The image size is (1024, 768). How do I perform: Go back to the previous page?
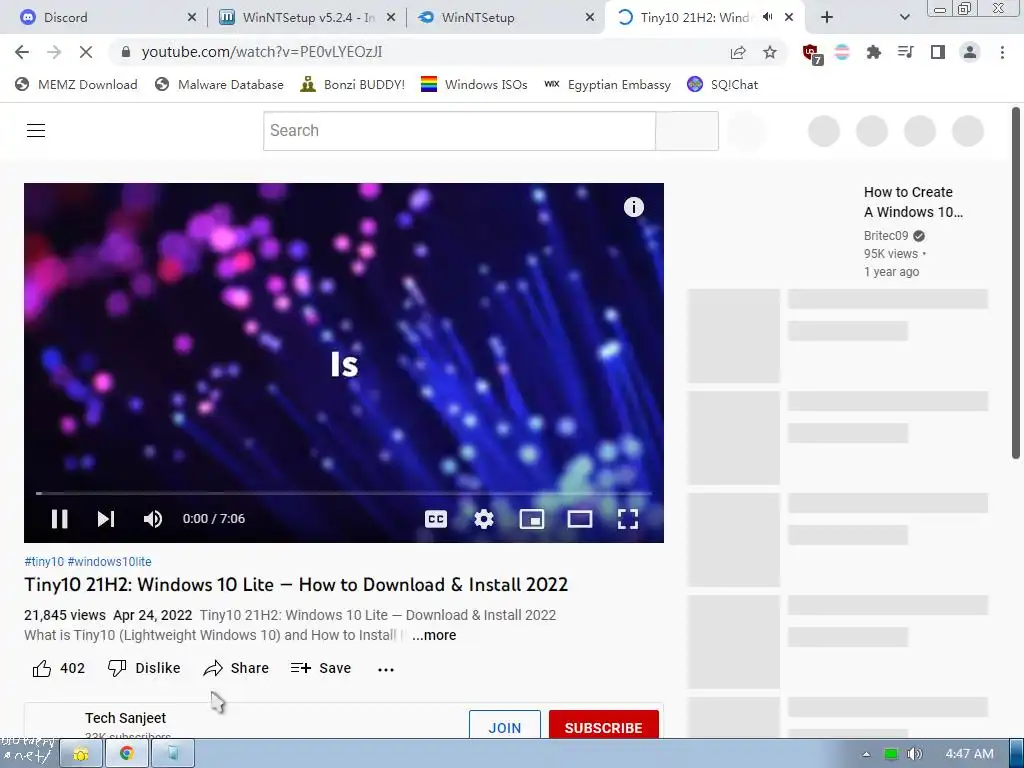[x=22, y=52]
